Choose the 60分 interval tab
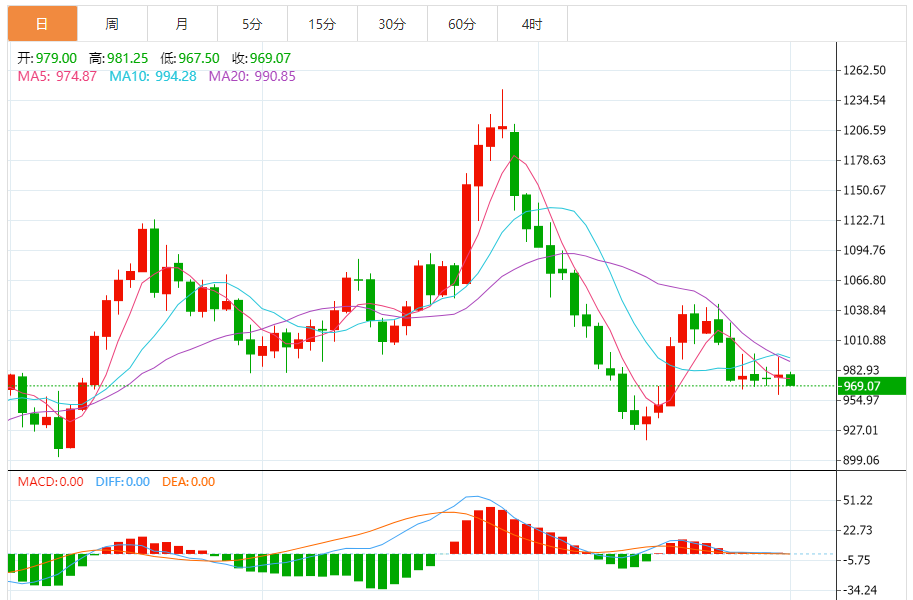913x600 pixels. click(462, 24)
